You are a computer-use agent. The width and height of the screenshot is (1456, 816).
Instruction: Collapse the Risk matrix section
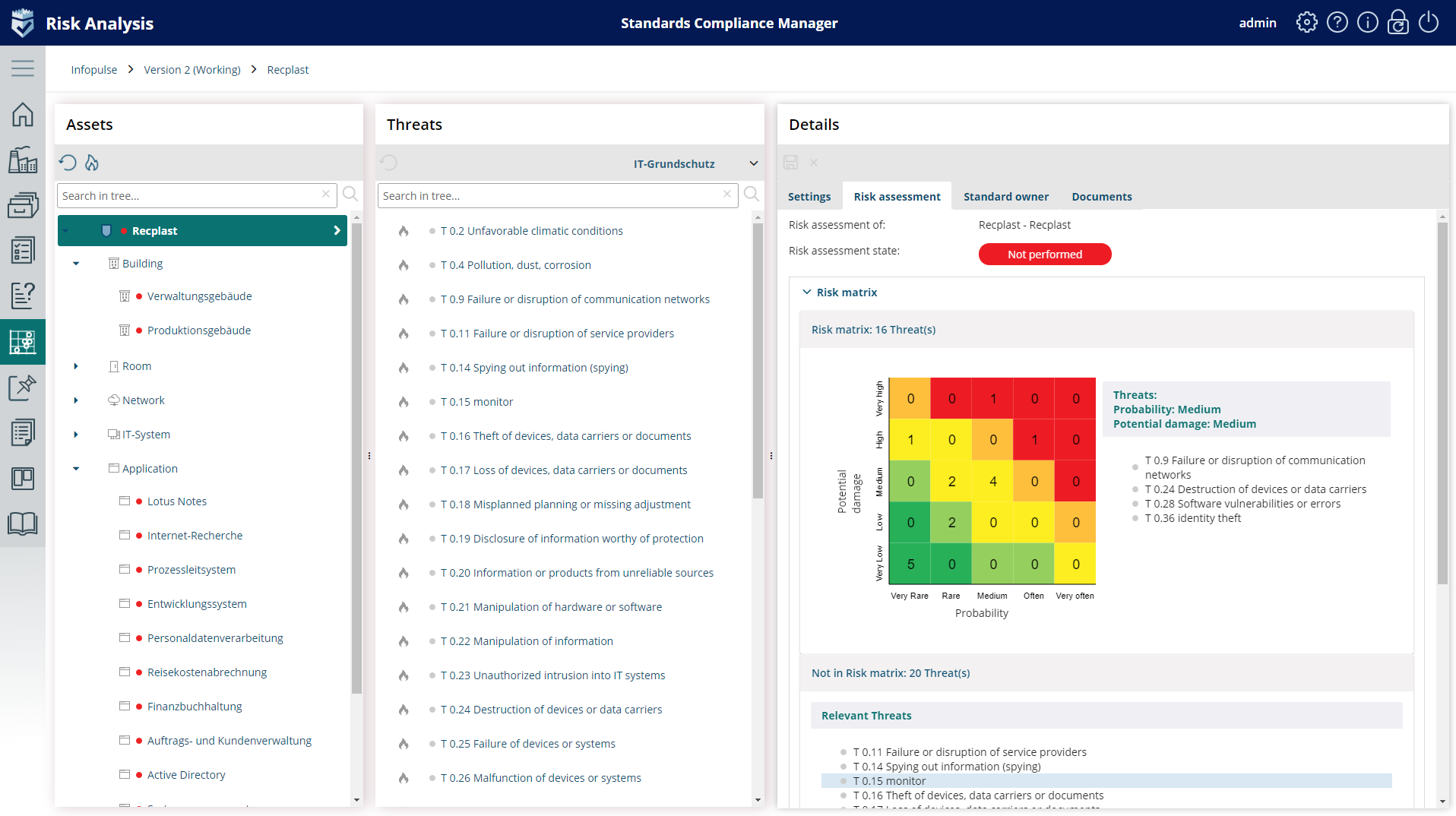[807, 293]
